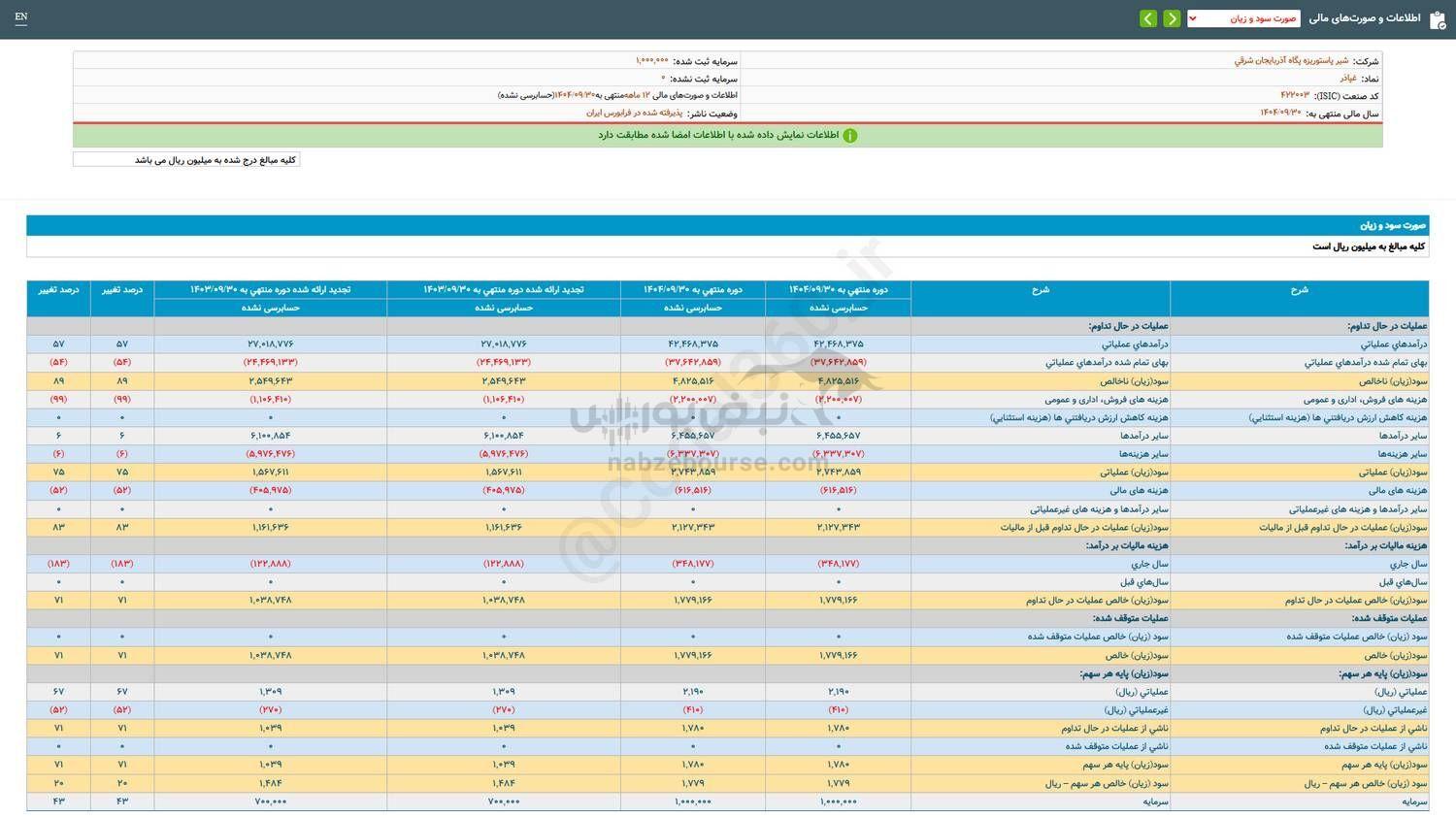
Task: Click the حسابرسی نشده column subheader
Action: point(837,308)
